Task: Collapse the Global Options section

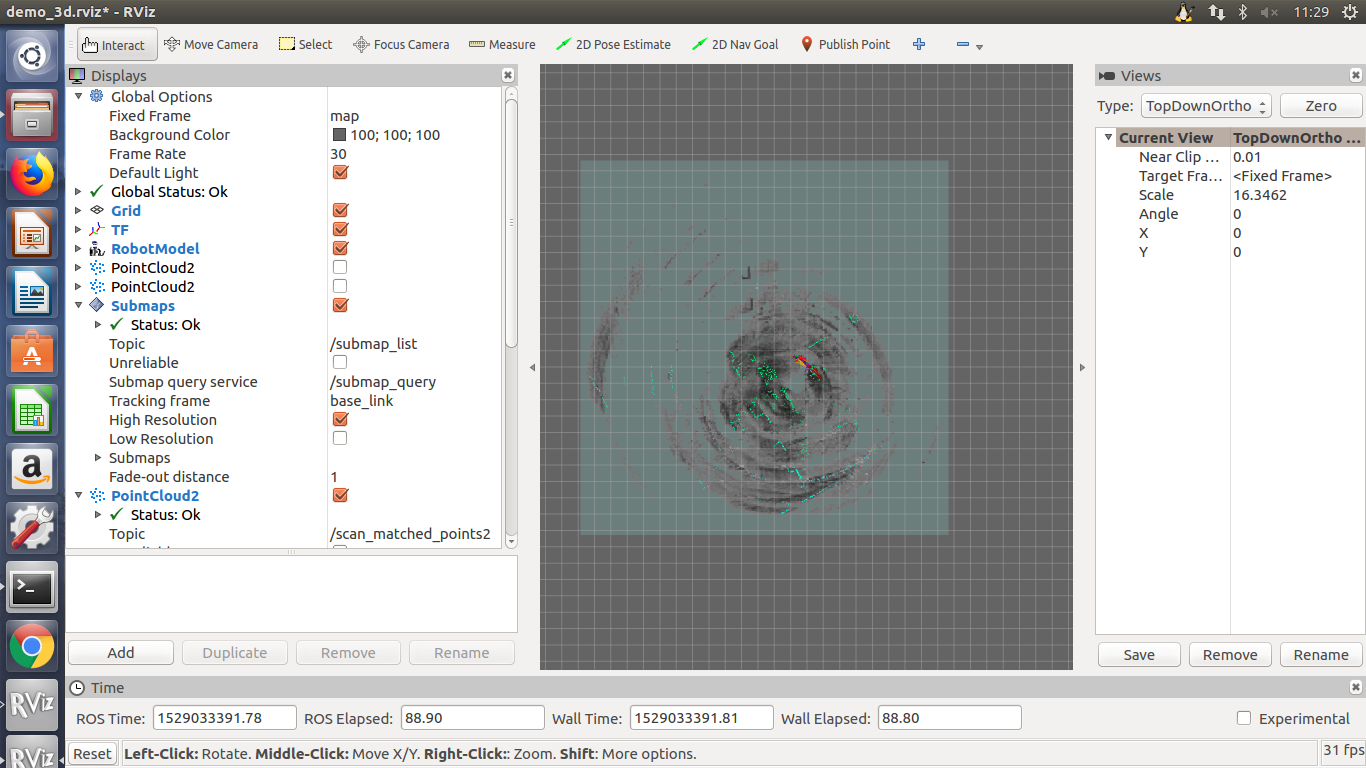Action: (79, 96)
